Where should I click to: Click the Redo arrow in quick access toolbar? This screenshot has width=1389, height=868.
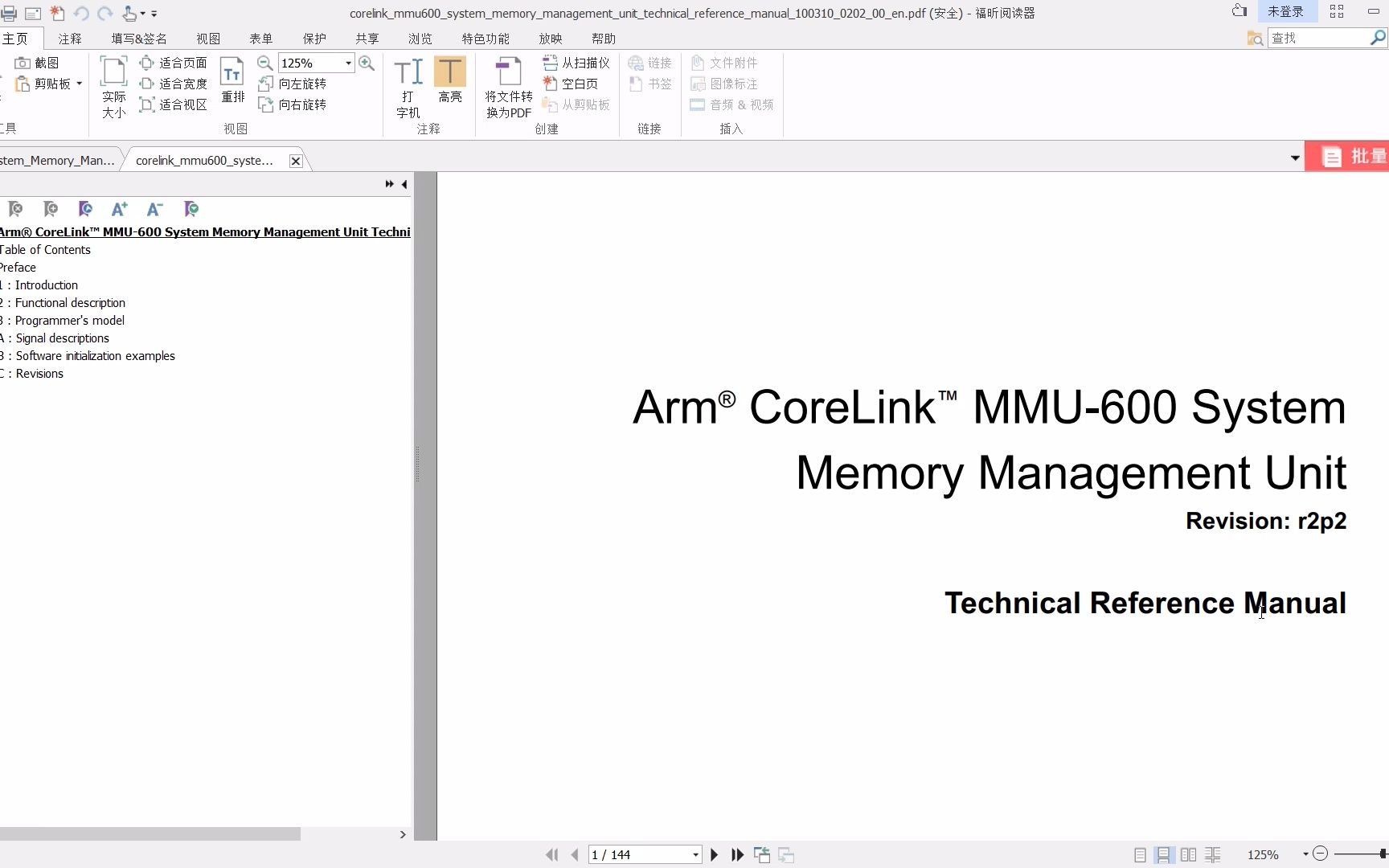pos(105,13)
